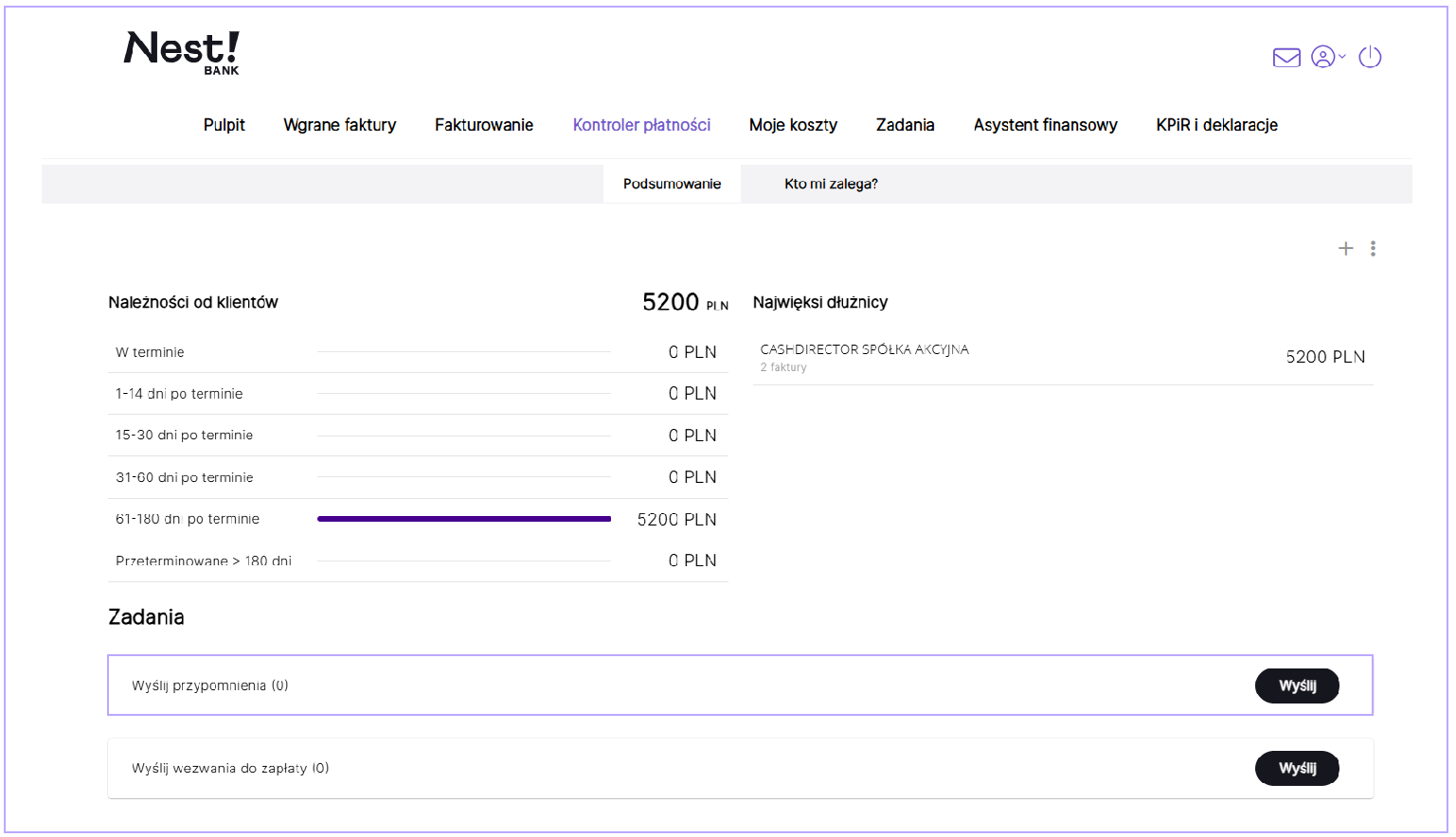Click Wyślij button for wezwania do zapłaty

(x=1297, y=768)
